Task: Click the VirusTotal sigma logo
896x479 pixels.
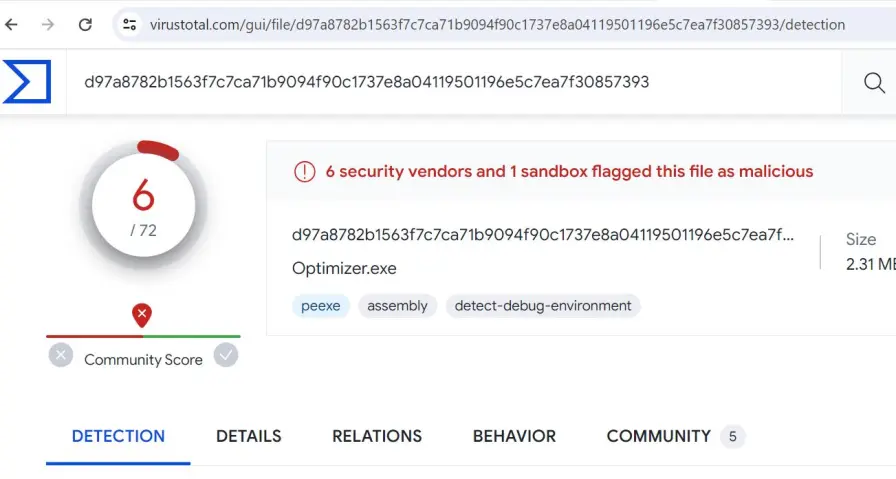Action: (x=27, y=82)
